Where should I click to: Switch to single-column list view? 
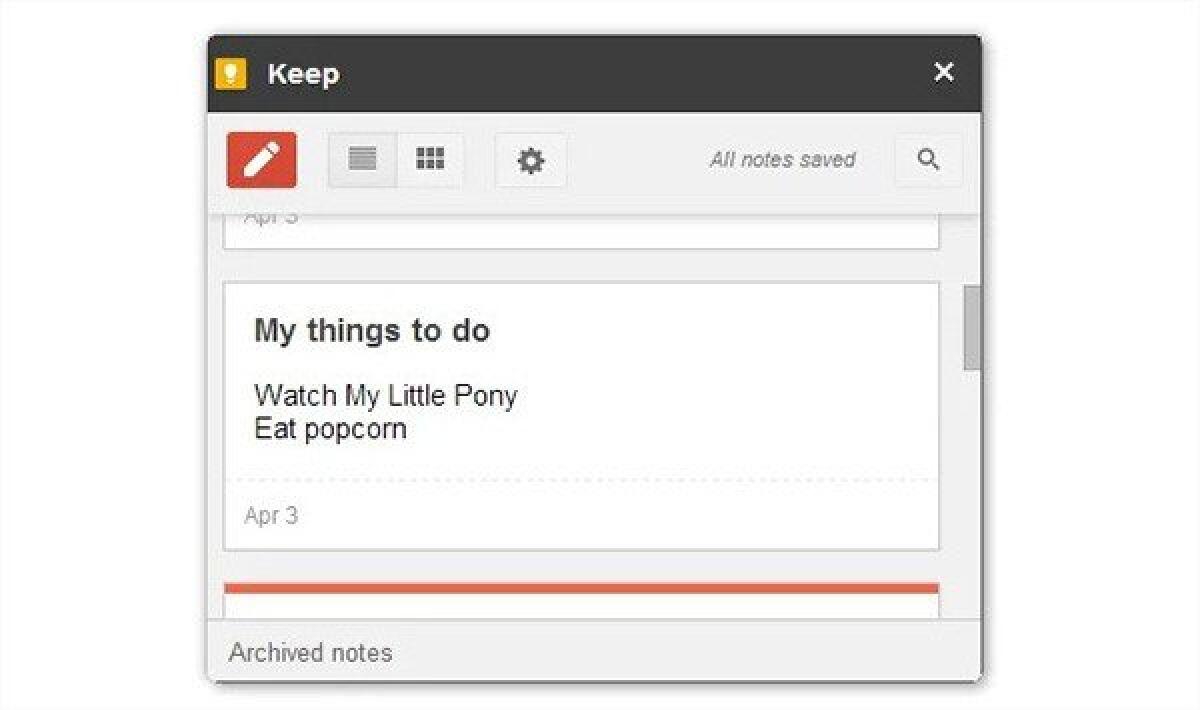(361, 159)
